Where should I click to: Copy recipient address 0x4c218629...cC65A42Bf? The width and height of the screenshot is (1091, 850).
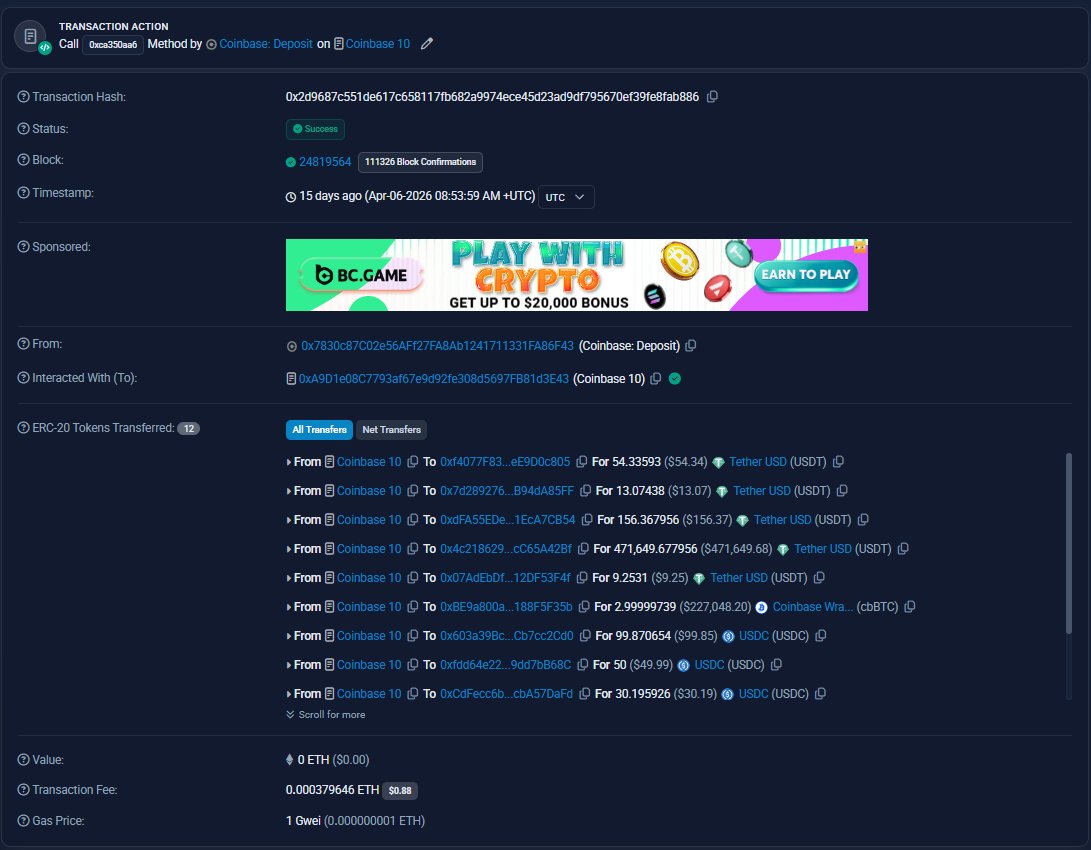[x=583, y=549]
